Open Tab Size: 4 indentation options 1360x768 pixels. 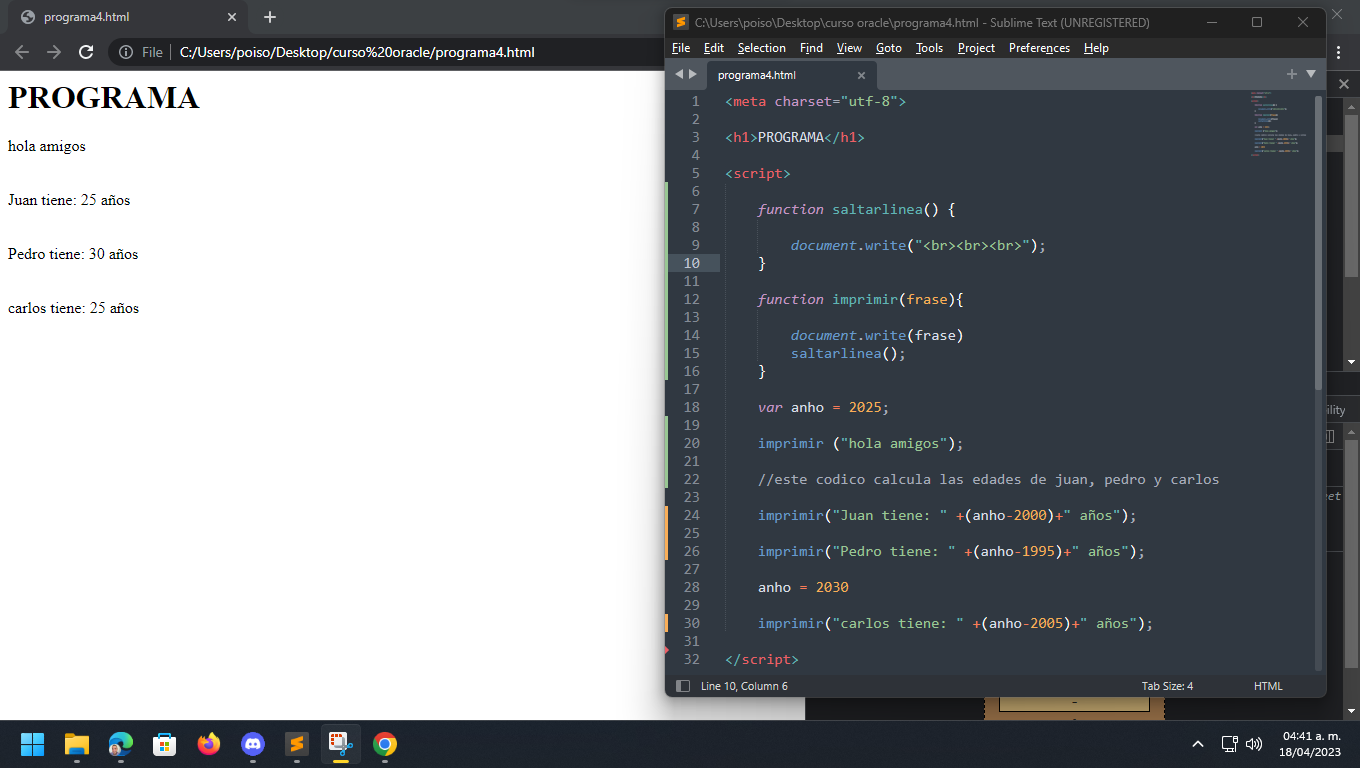pyautogui.click(x=1167, y=686)
